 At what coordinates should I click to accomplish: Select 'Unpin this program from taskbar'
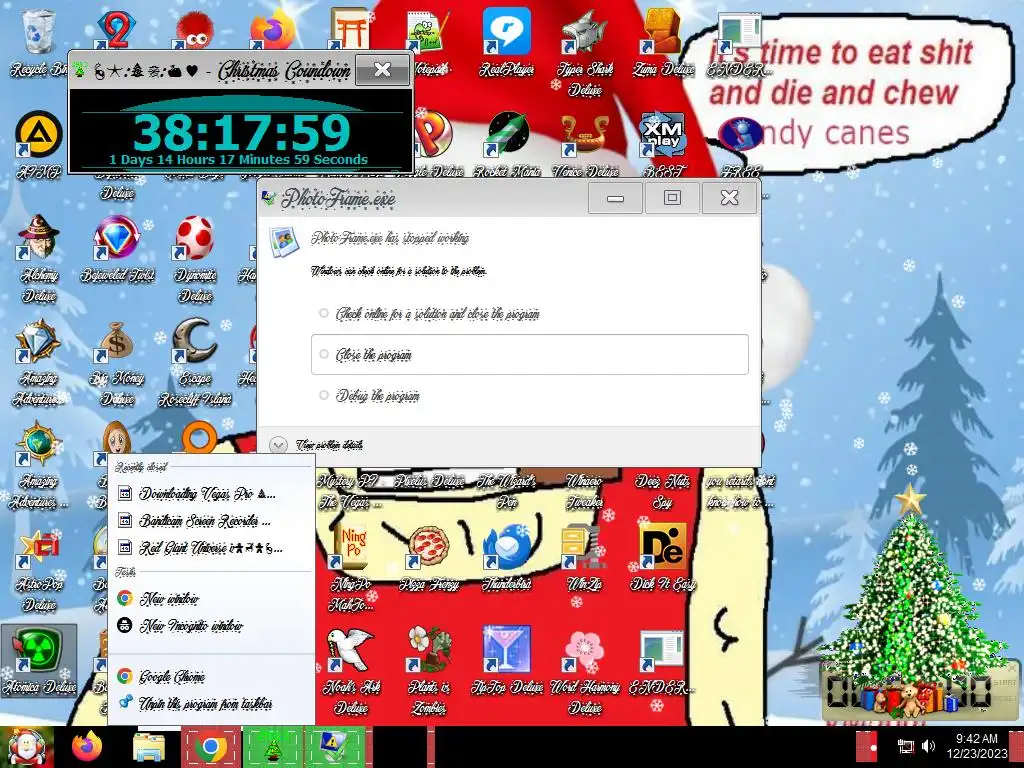(211, 703)
